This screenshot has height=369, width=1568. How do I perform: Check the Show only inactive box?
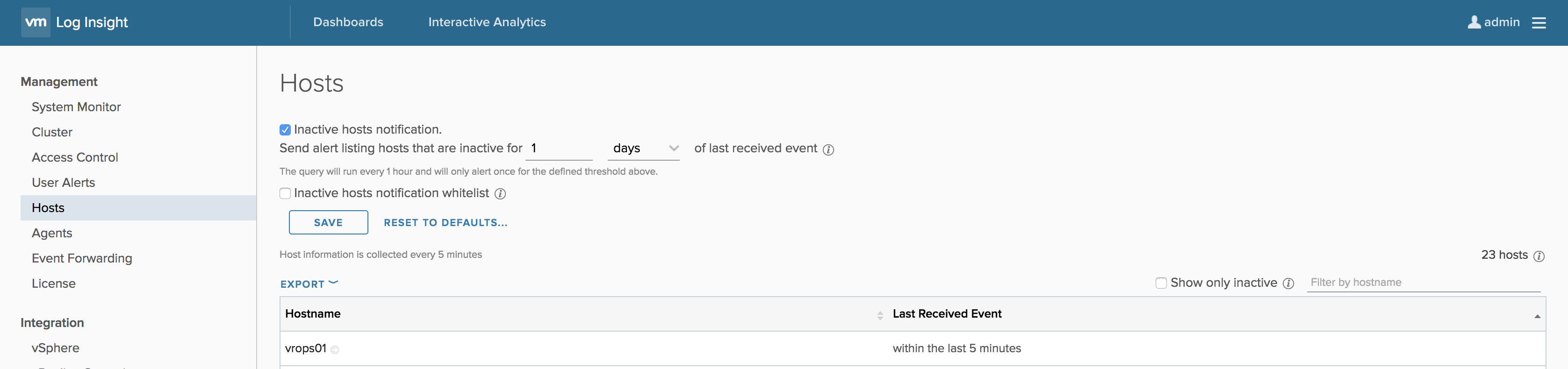click(1161, 283)
